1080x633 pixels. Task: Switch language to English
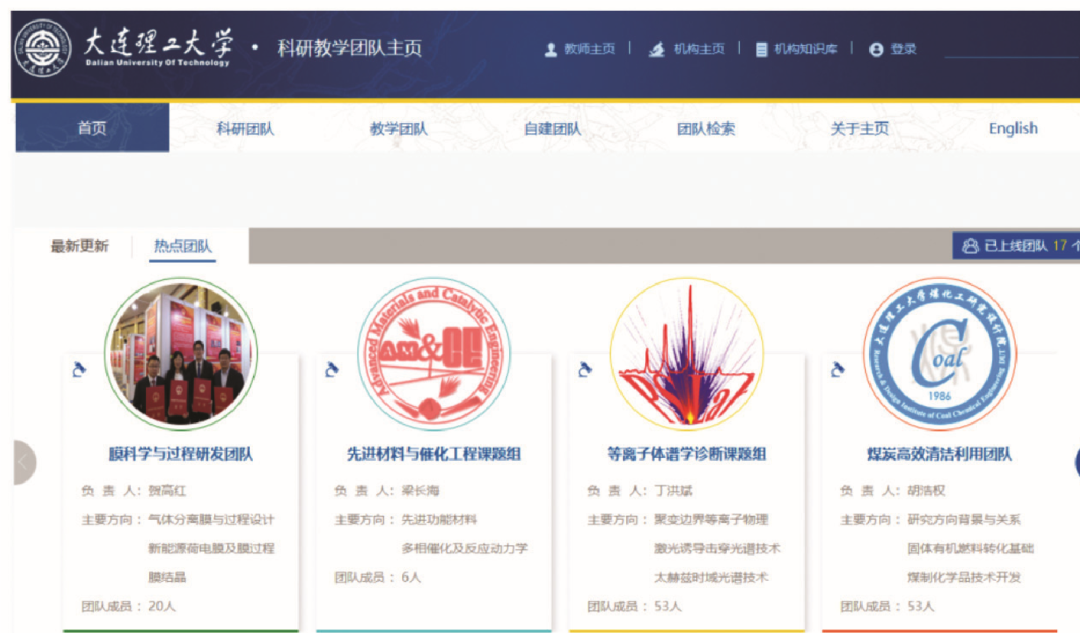click(1012, 128)
